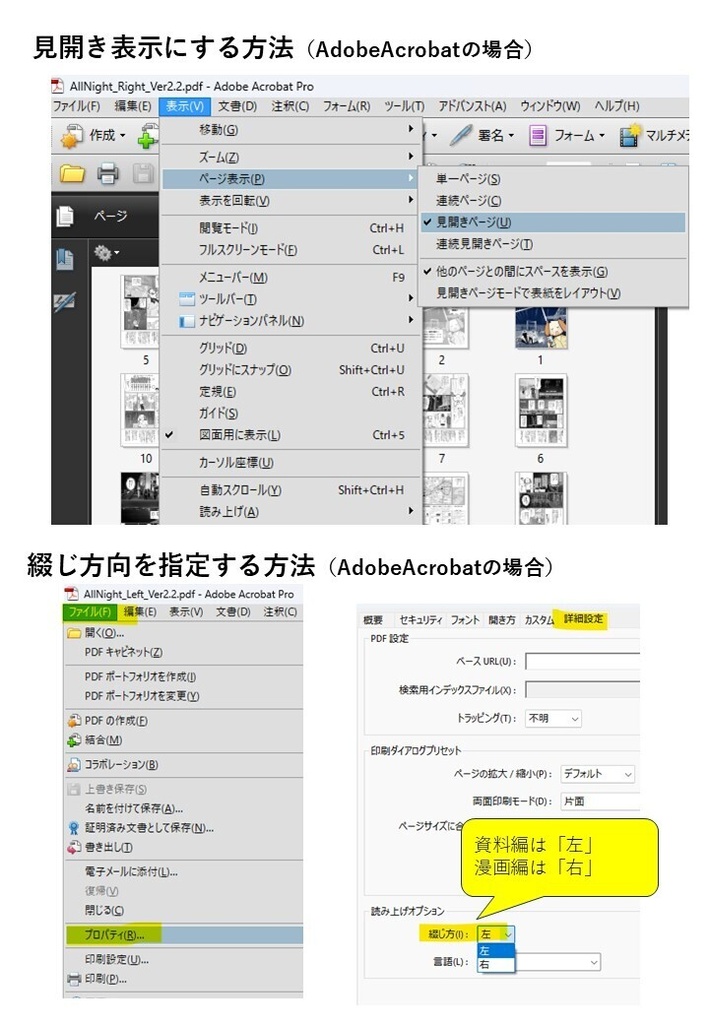Choose Print Setup (印刷設定) menu item

(x=184, y=960)
